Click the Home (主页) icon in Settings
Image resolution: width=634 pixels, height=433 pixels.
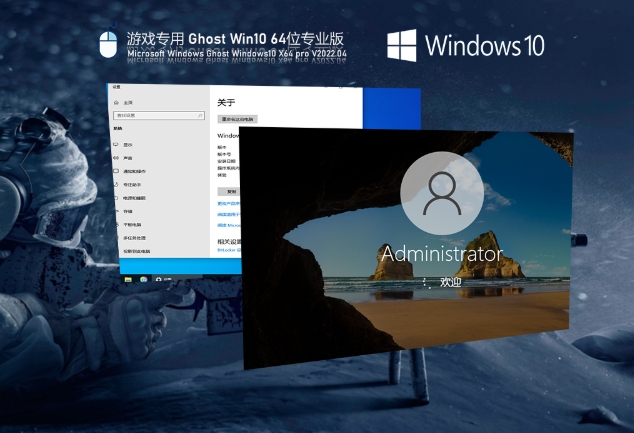[117, 103]
